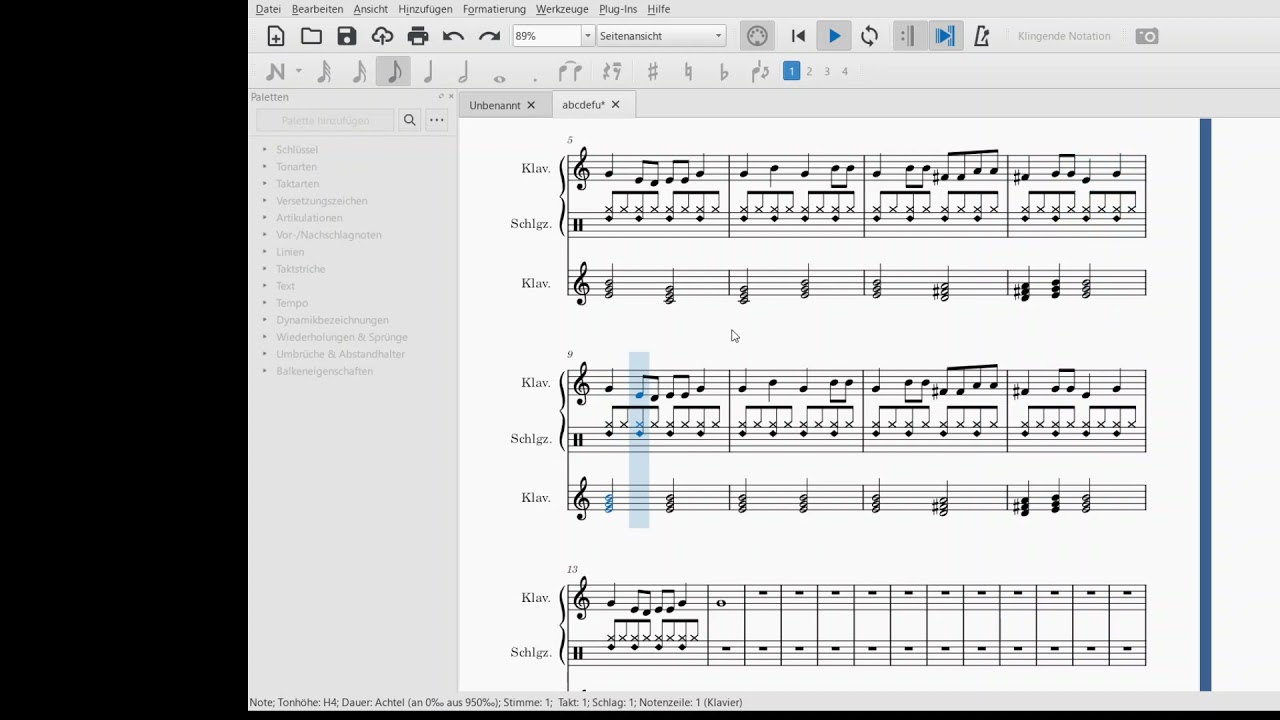
Task: Apply natural accidental
Action: 688,72
